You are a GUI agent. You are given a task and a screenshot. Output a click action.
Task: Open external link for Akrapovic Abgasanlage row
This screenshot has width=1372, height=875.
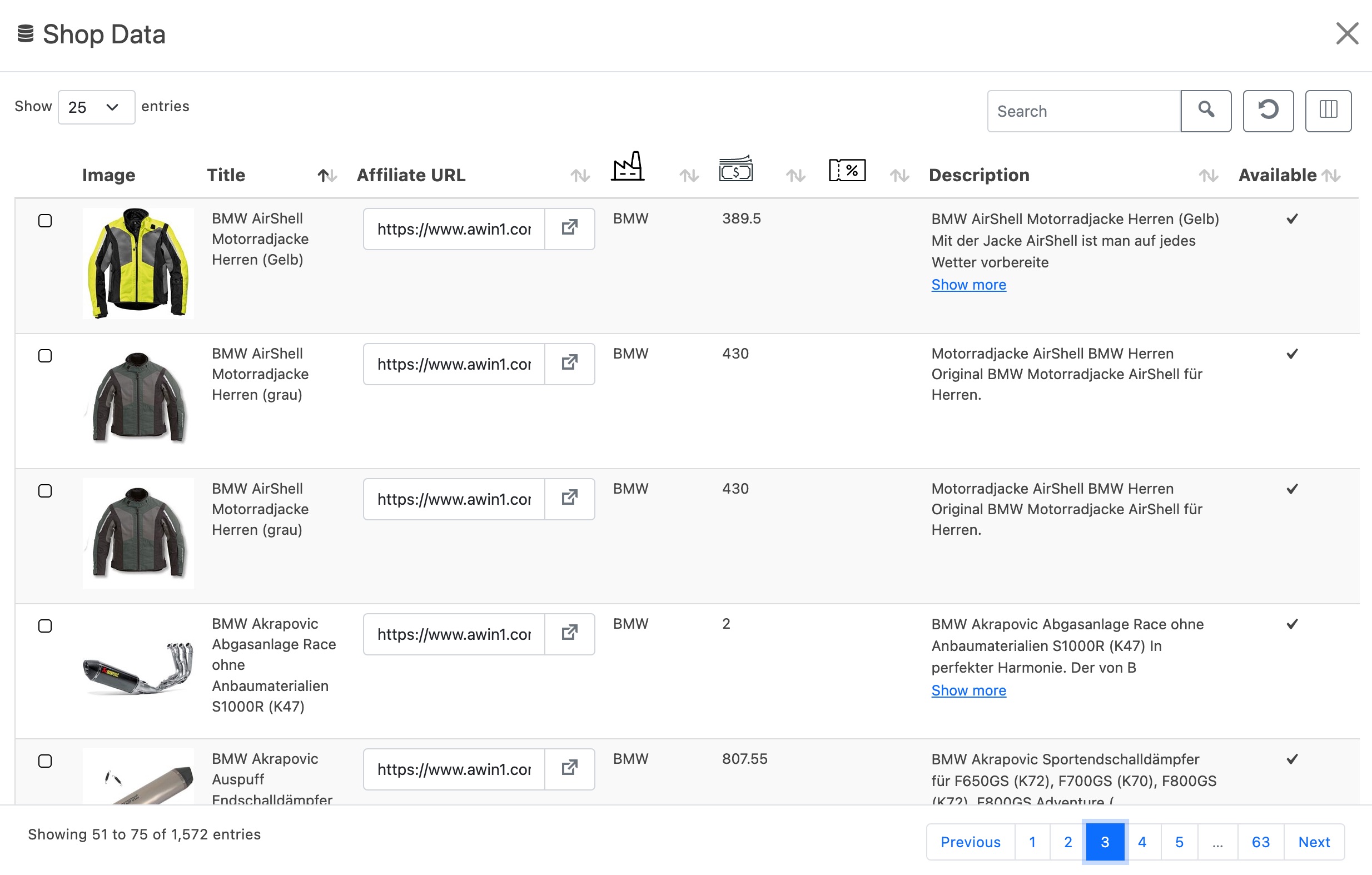(x=569, y=634)
